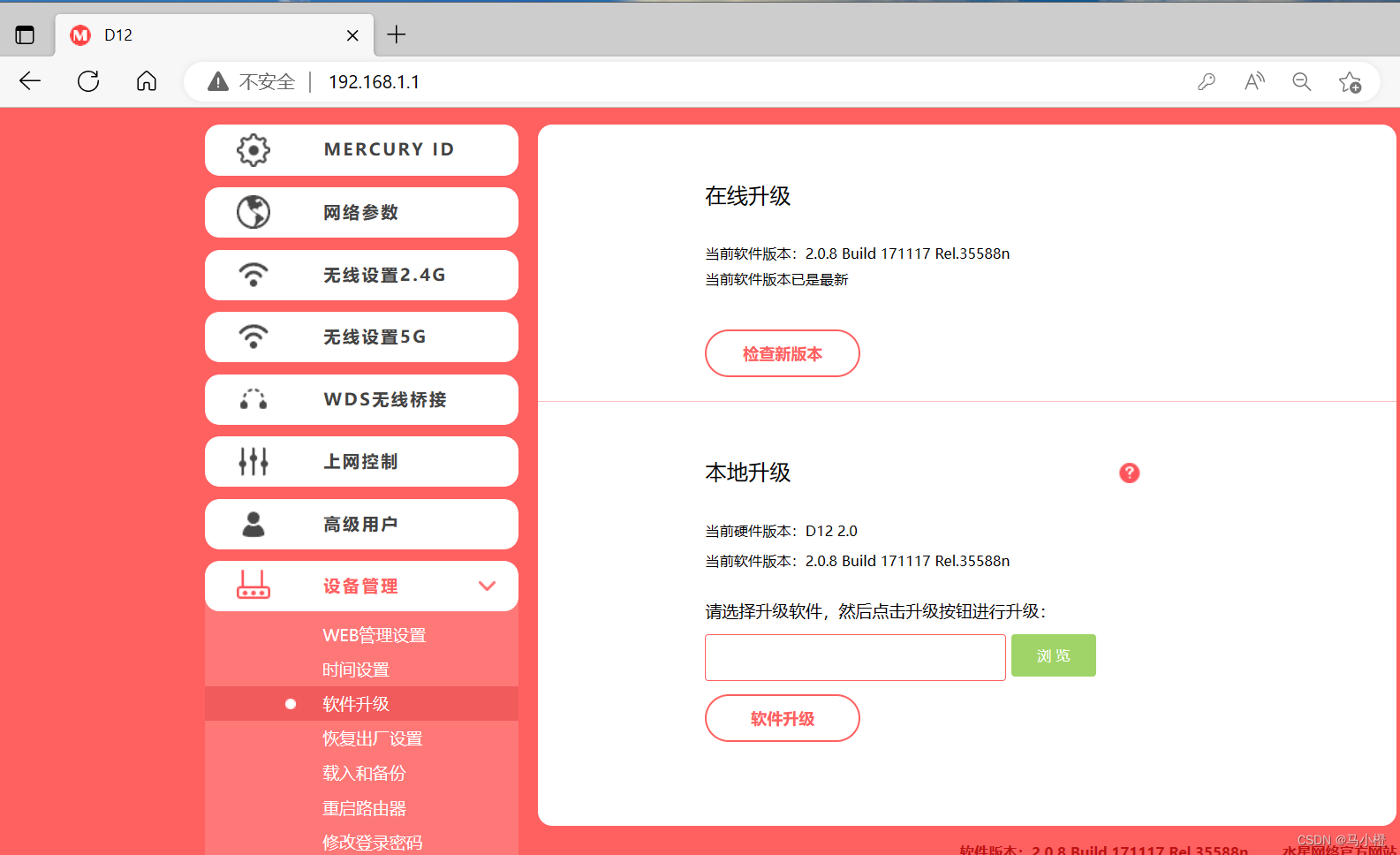
Task: Select 恢复出厂设置 submenu item
Action: tap(373, 738)
